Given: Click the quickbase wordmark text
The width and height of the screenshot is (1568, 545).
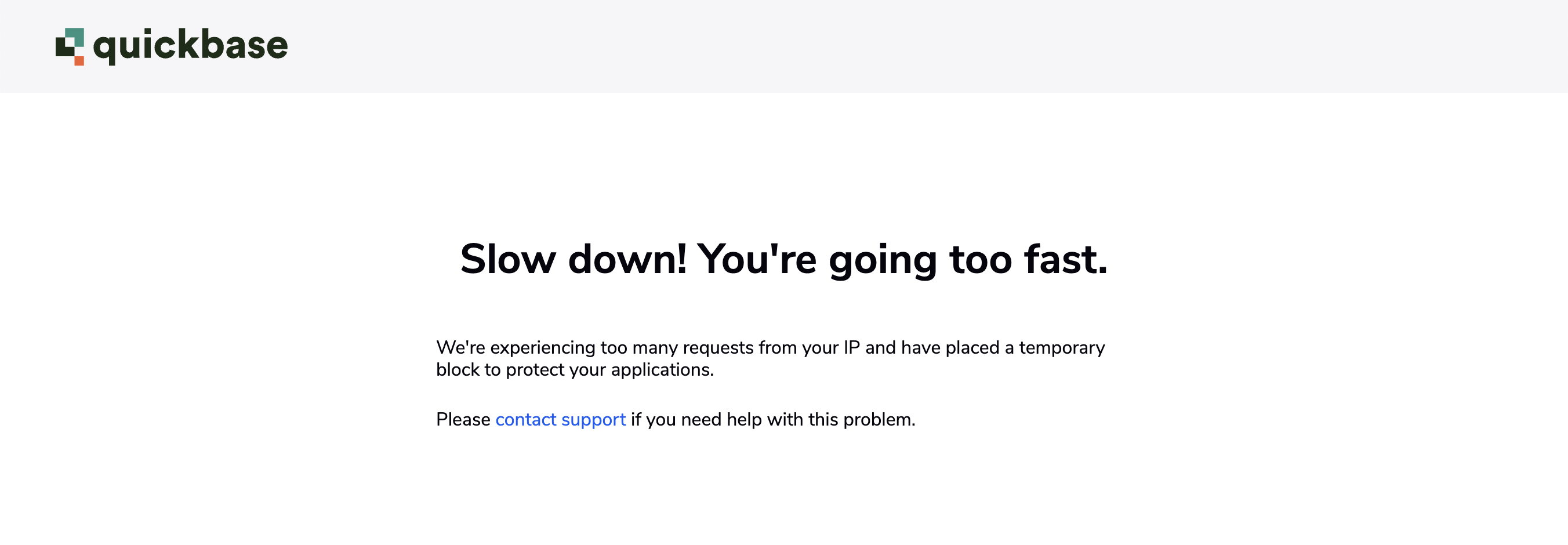Looking at the screenshot, I should [x=191, y=46].
